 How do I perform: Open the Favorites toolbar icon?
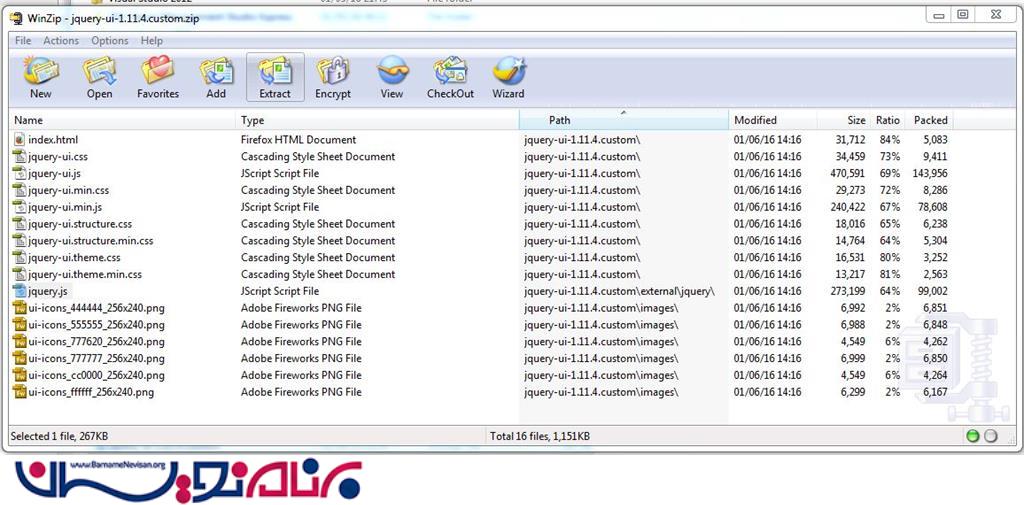(157, 71)
